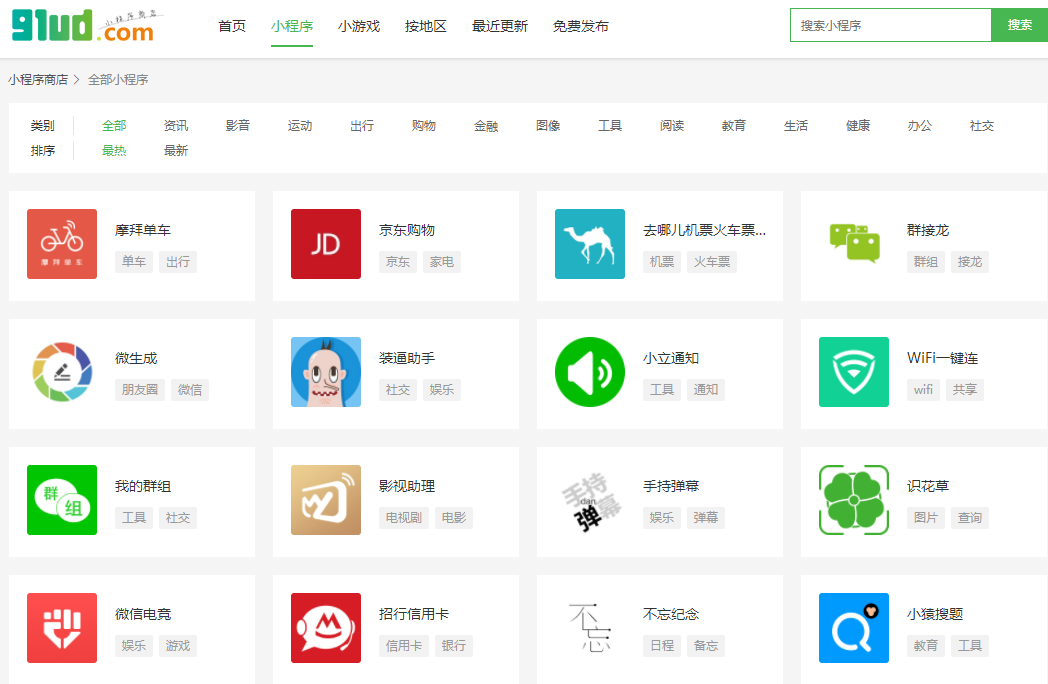Click the 京东购物 JD icon
The image size is (1048, 684).
click(x=326, y=244)
